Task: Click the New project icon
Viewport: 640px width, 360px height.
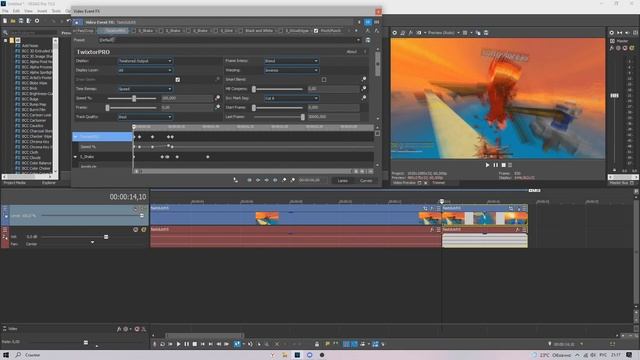Action: [5, 20]
